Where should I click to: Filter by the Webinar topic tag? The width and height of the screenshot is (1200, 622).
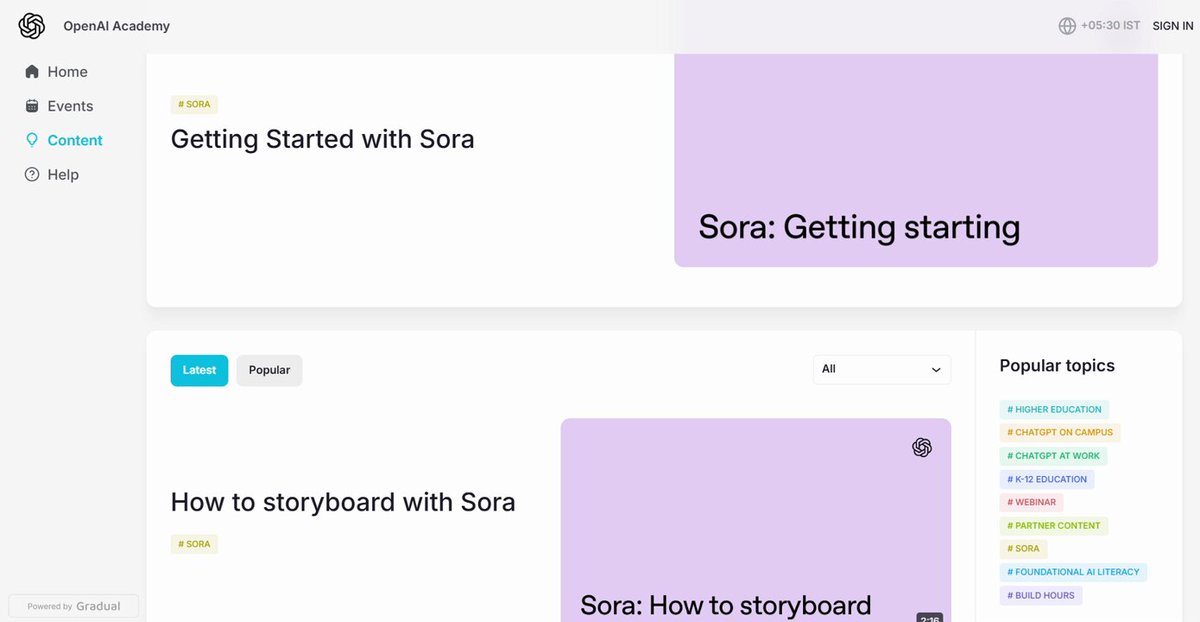(1031, 502)
